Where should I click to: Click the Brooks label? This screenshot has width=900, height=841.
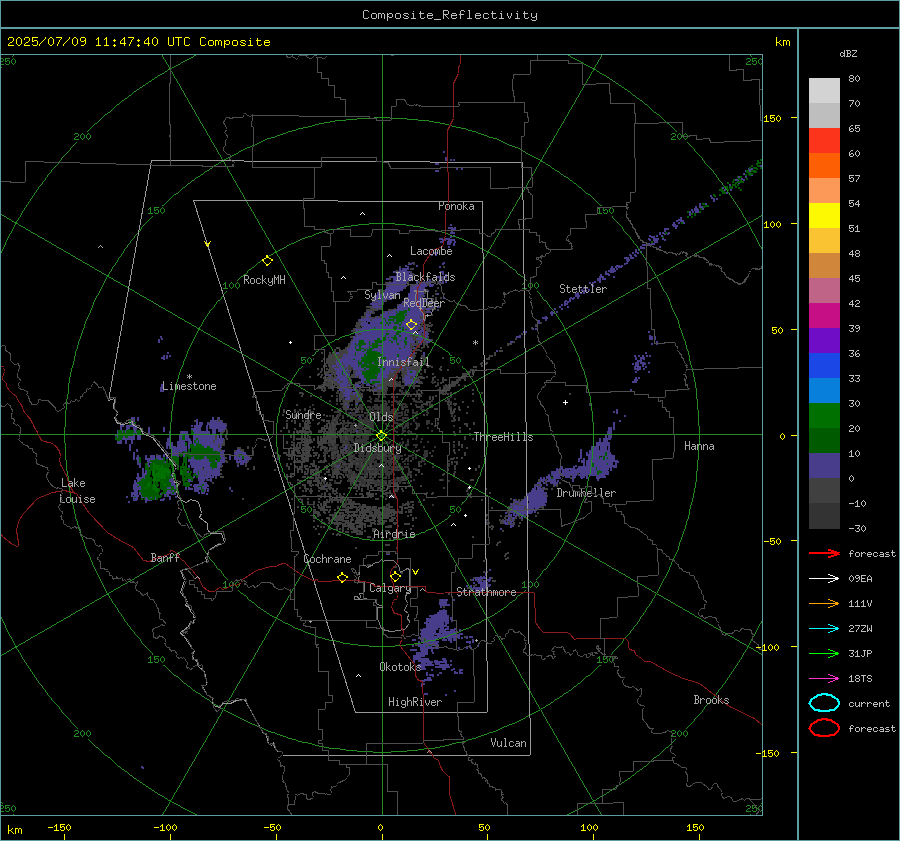coord(711,700)
